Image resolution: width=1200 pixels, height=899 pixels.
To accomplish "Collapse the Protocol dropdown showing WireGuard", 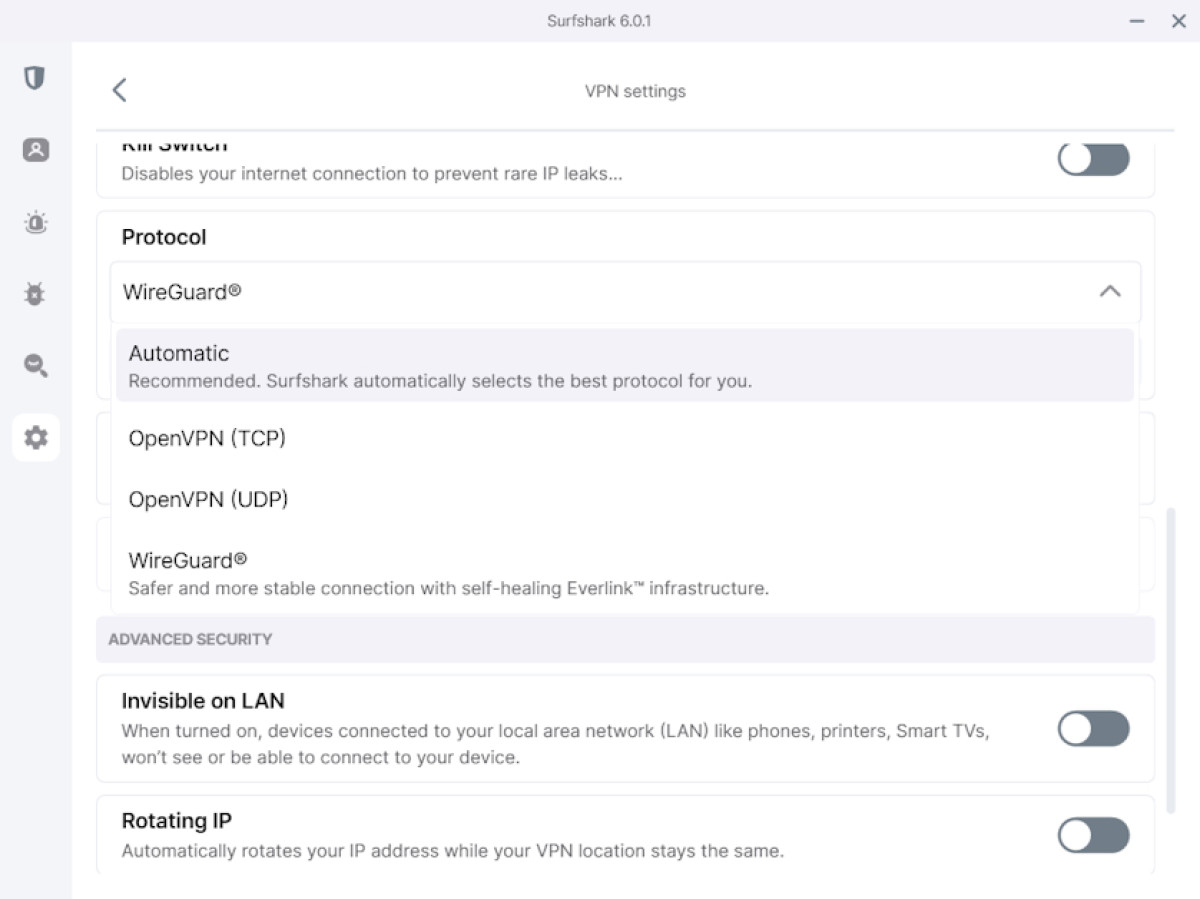I will [626, 292].
